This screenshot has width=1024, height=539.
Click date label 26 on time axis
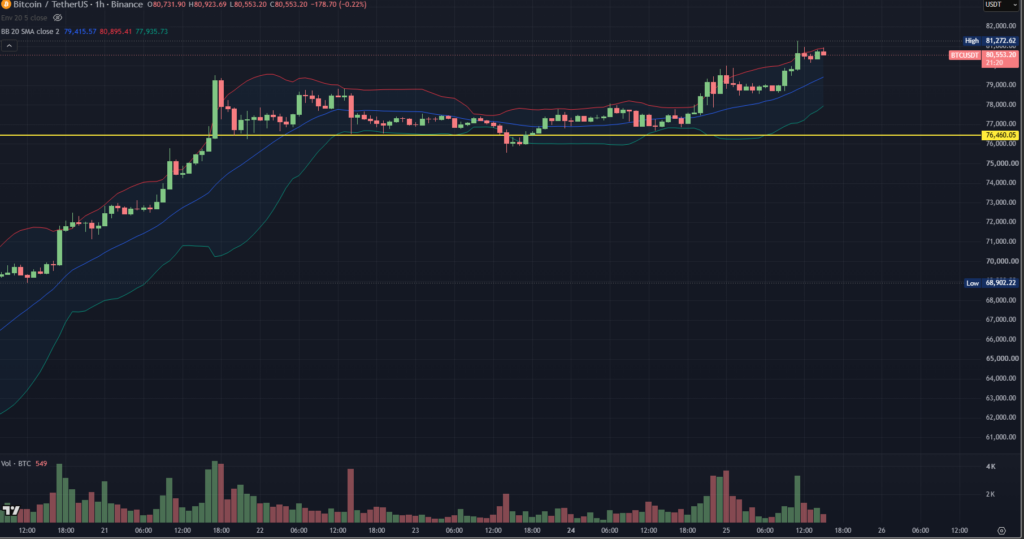(882, 531)
